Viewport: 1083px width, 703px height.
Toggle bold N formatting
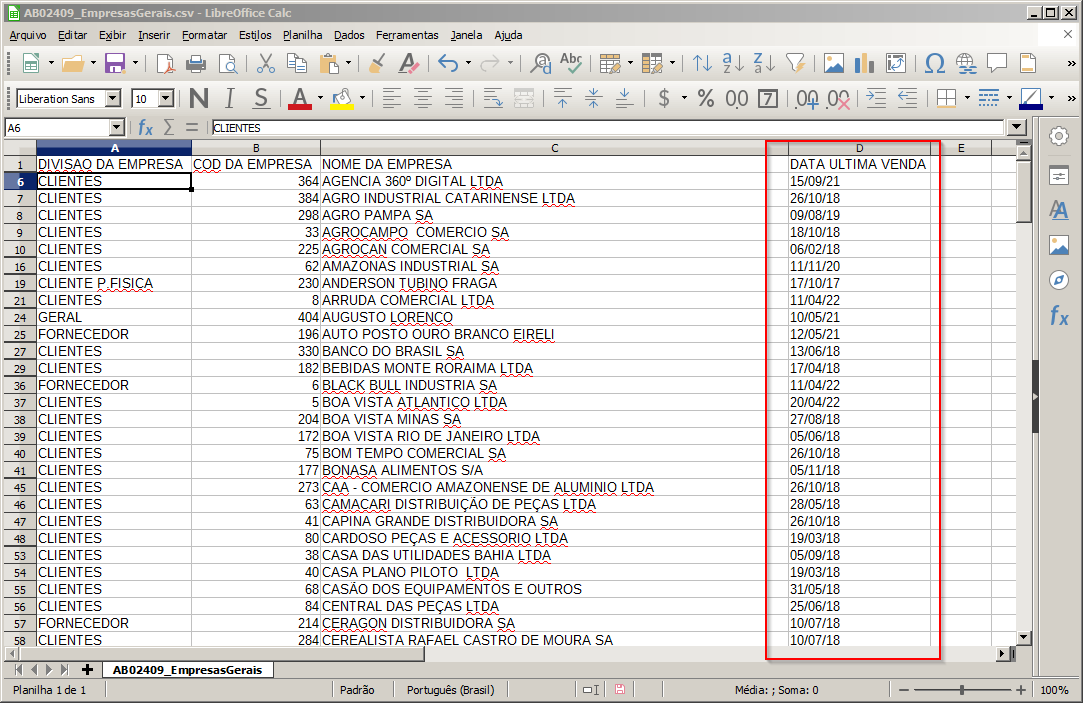coord(199,99)
